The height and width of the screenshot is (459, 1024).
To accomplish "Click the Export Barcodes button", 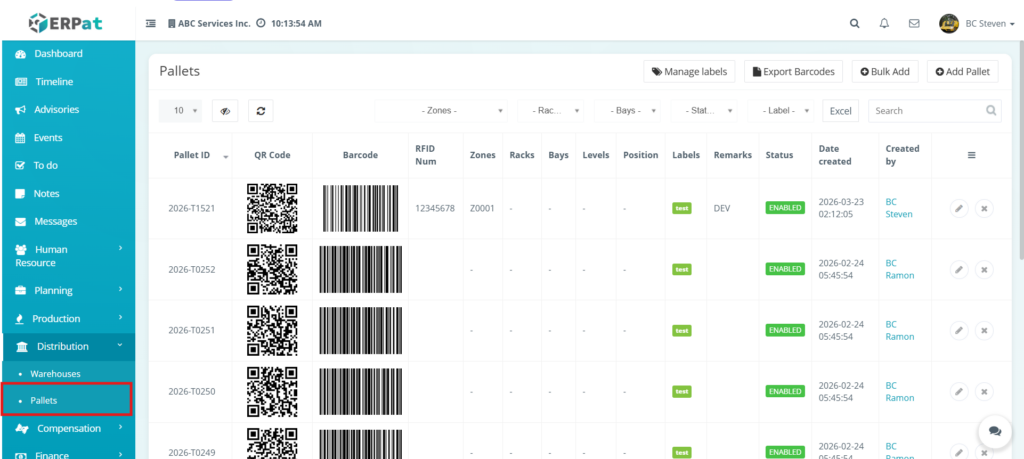I will pos(793,72).
